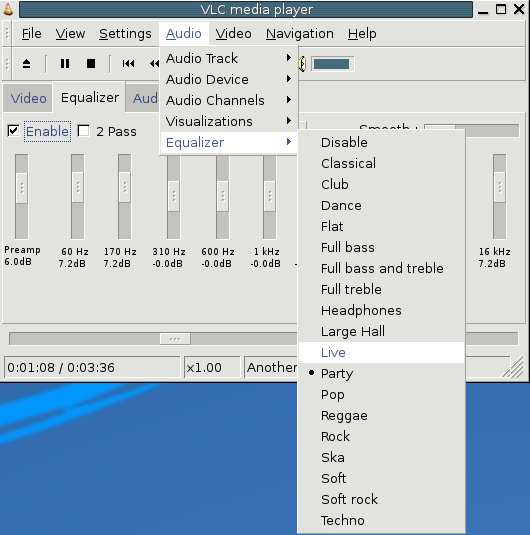Select the Soft rock preset
Screen dimensions: 530x535
point(381,500)
